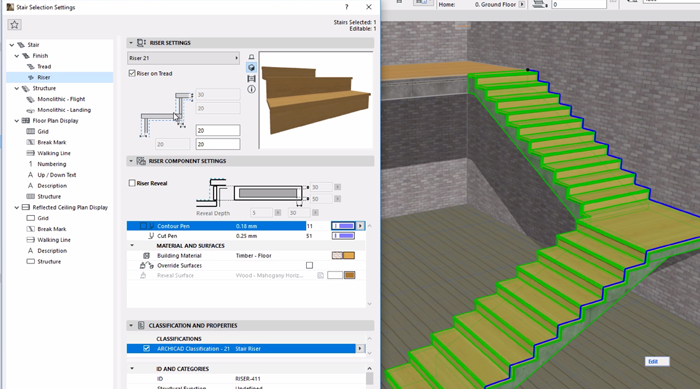Viewport: 700px width, 389px height.
Task: Disable the Riser on Tread checkbox
Action: click(132, 73)
